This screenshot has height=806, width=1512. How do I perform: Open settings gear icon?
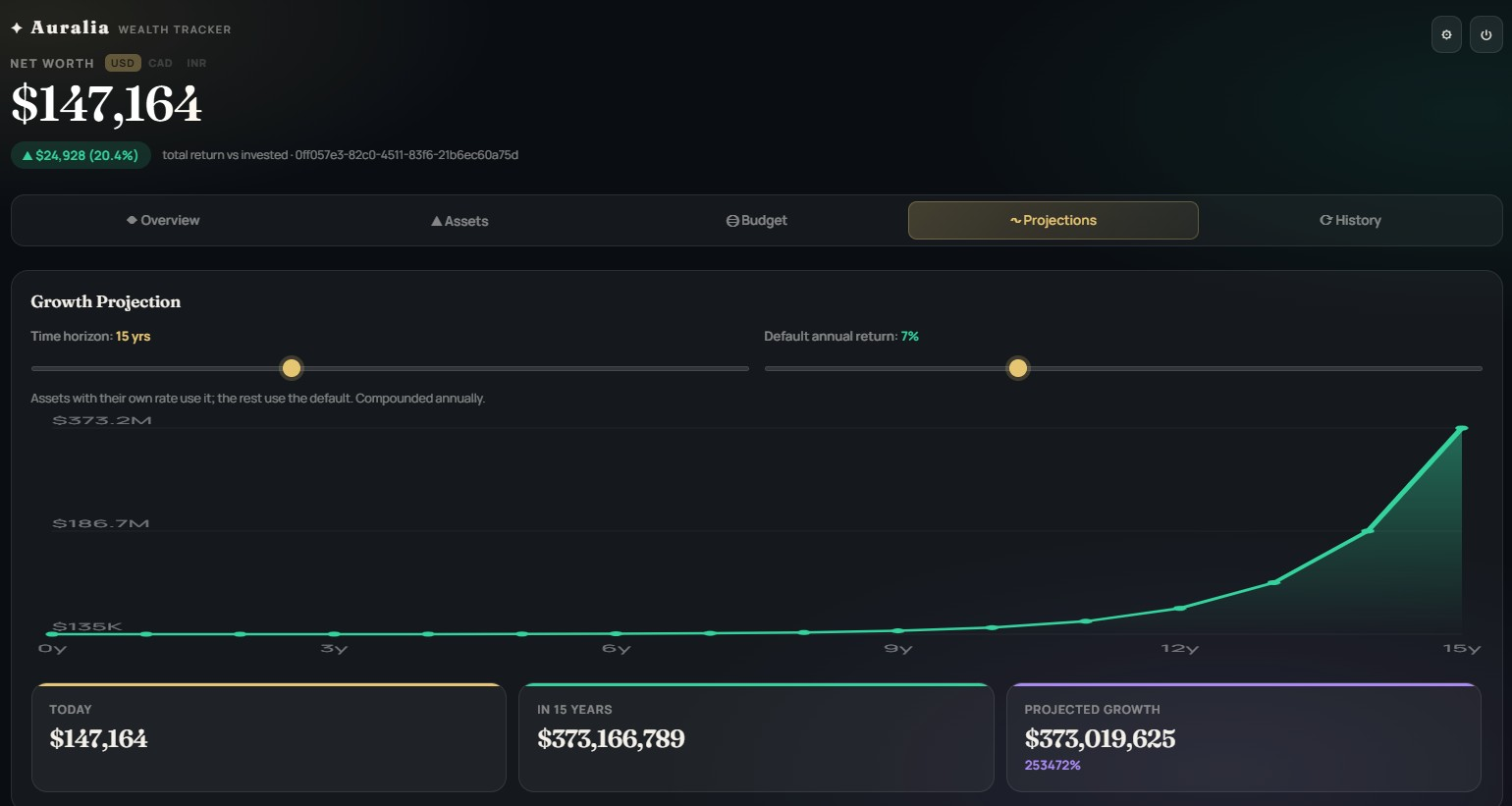click(1446, 34)
